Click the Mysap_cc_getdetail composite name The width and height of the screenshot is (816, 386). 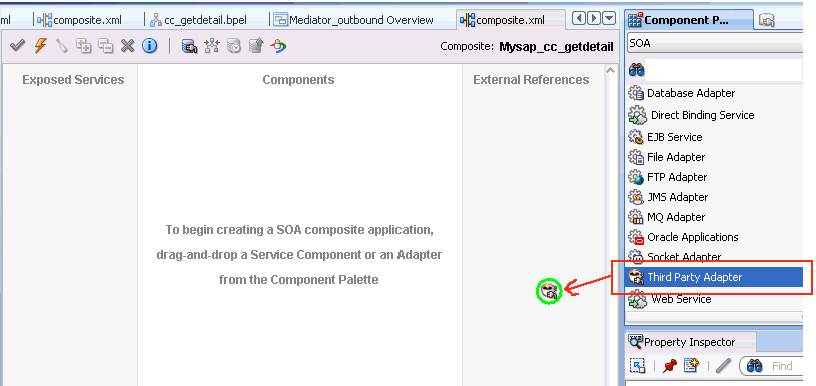click(x=556, y=47)
